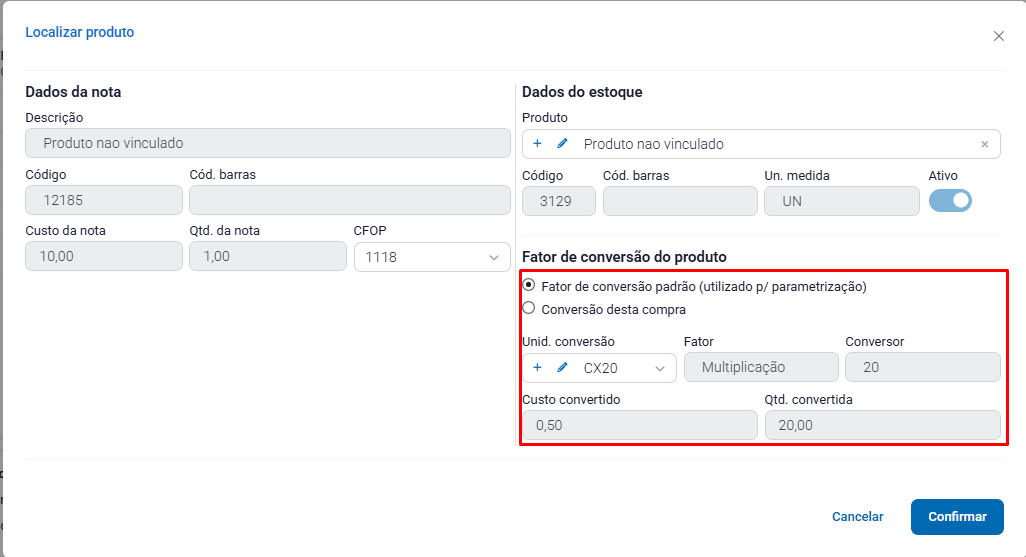
Task: Open the Produto selector under Dados do estoque
Action: tap(770, 144)
